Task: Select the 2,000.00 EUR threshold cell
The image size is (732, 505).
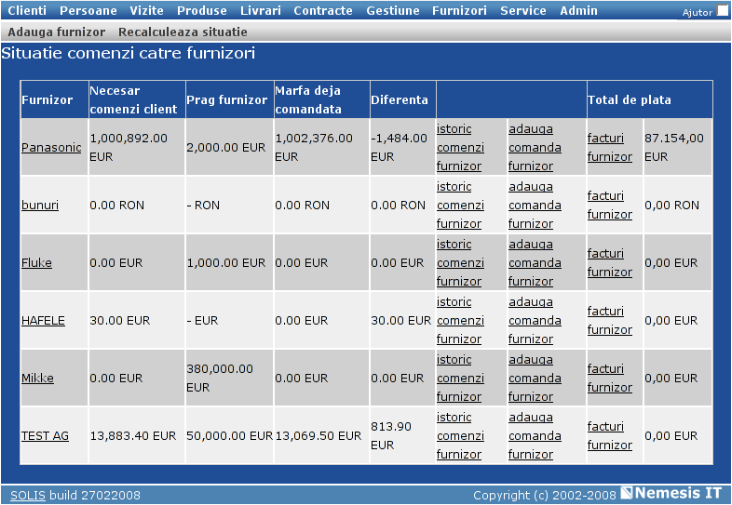Action: point(229,147)
